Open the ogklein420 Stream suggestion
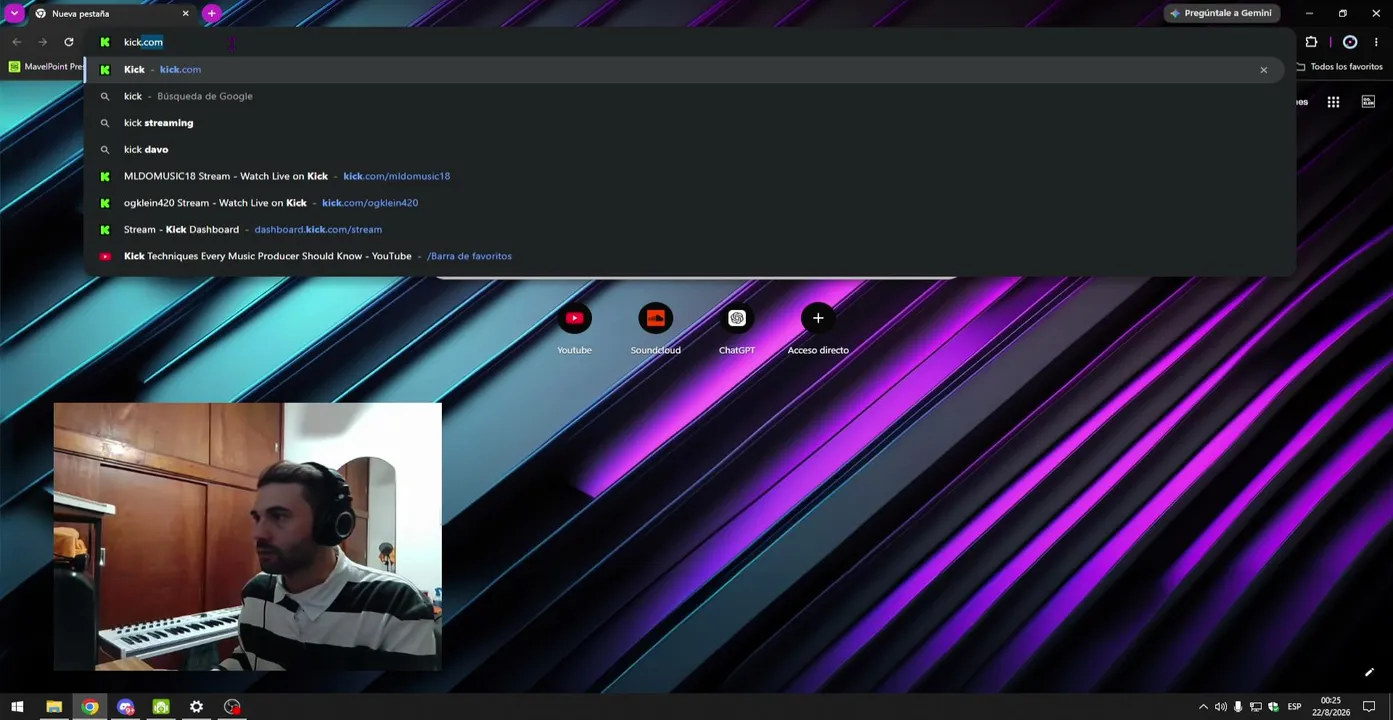1393x720 pixels. (x=684, y=203)
